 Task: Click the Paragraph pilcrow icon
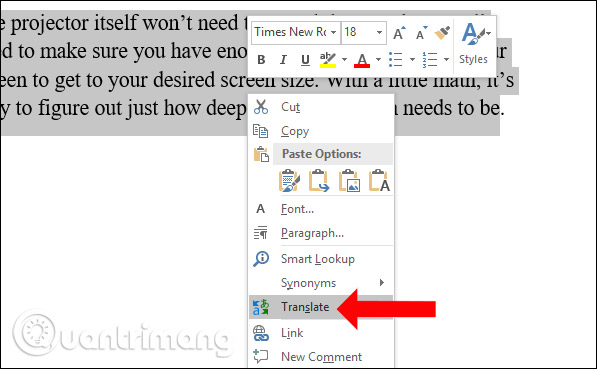pyautogui.click(x=261, y=233)
